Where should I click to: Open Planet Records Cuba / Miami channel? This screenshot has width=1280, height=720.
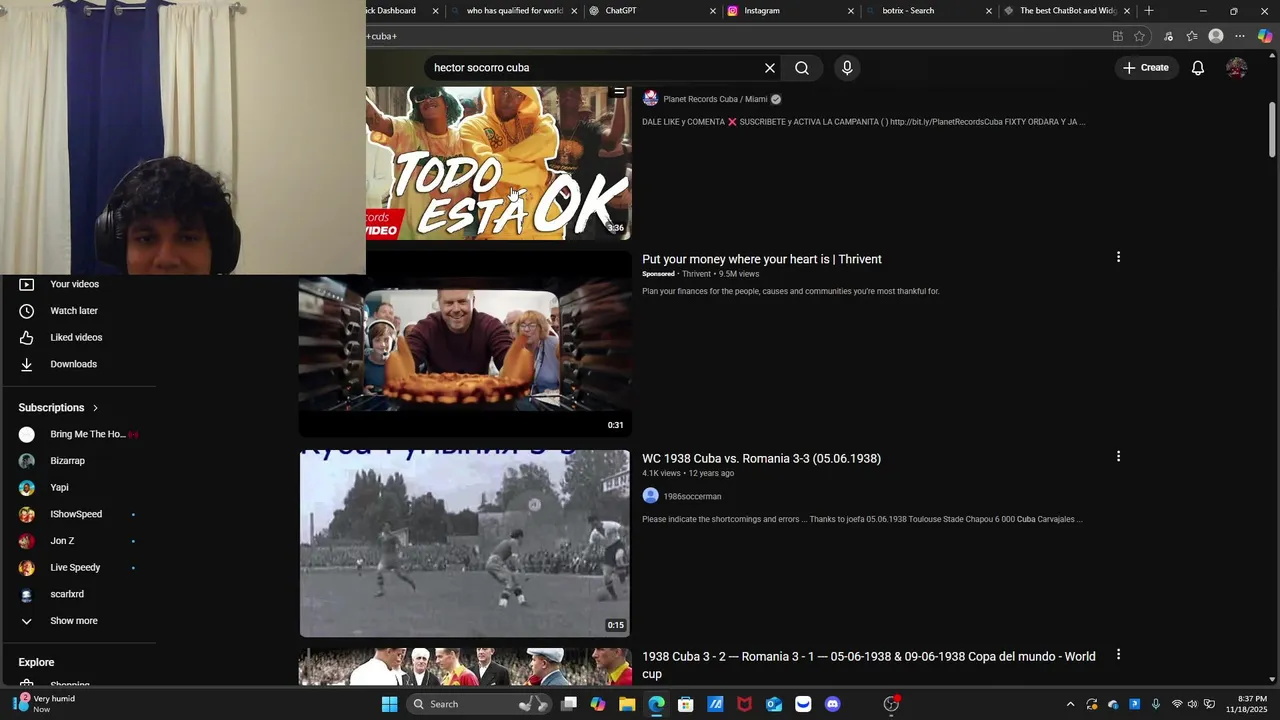tap(715, 99)
